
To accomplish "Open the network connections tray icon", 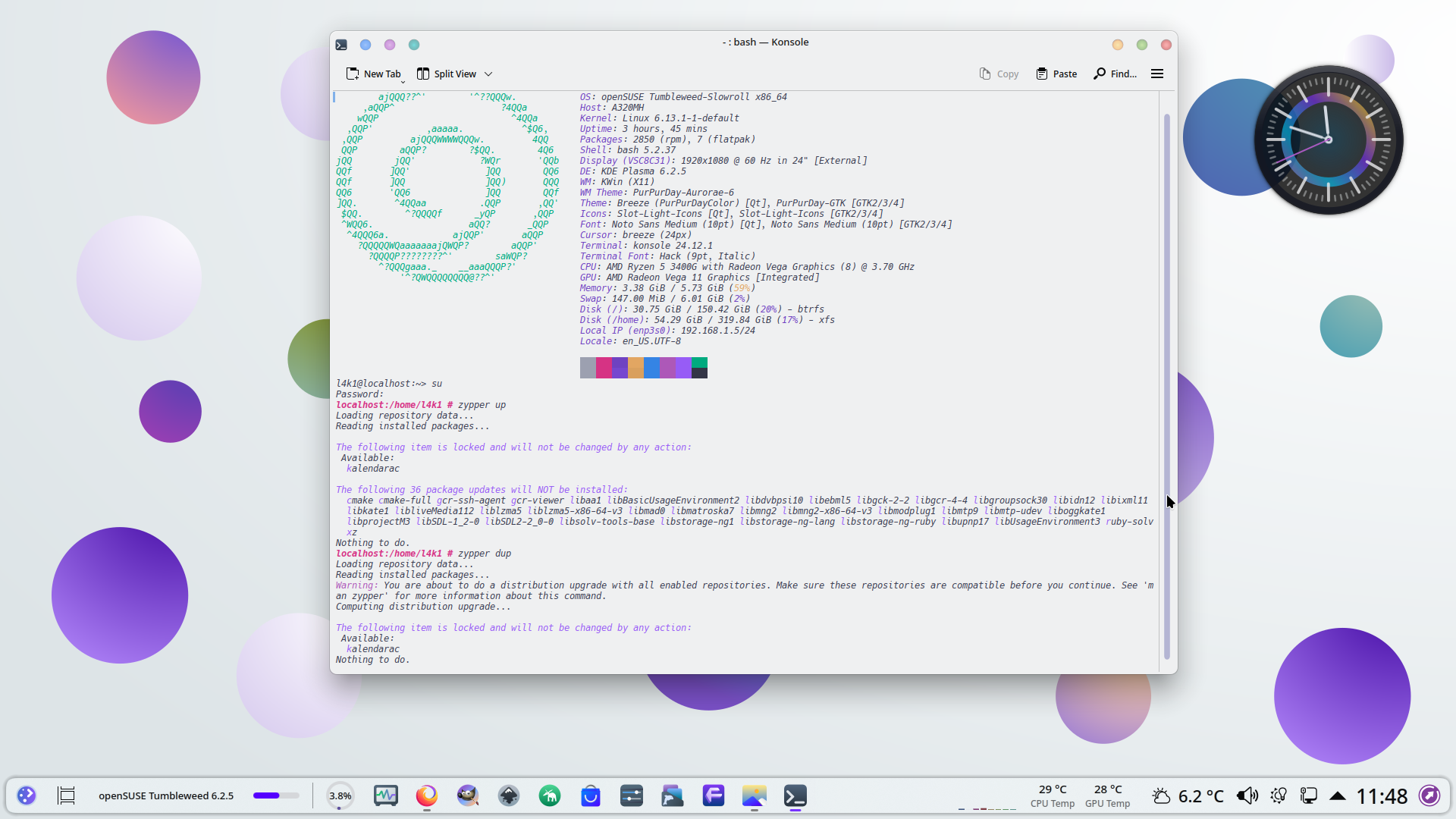I will point(1308,795).
